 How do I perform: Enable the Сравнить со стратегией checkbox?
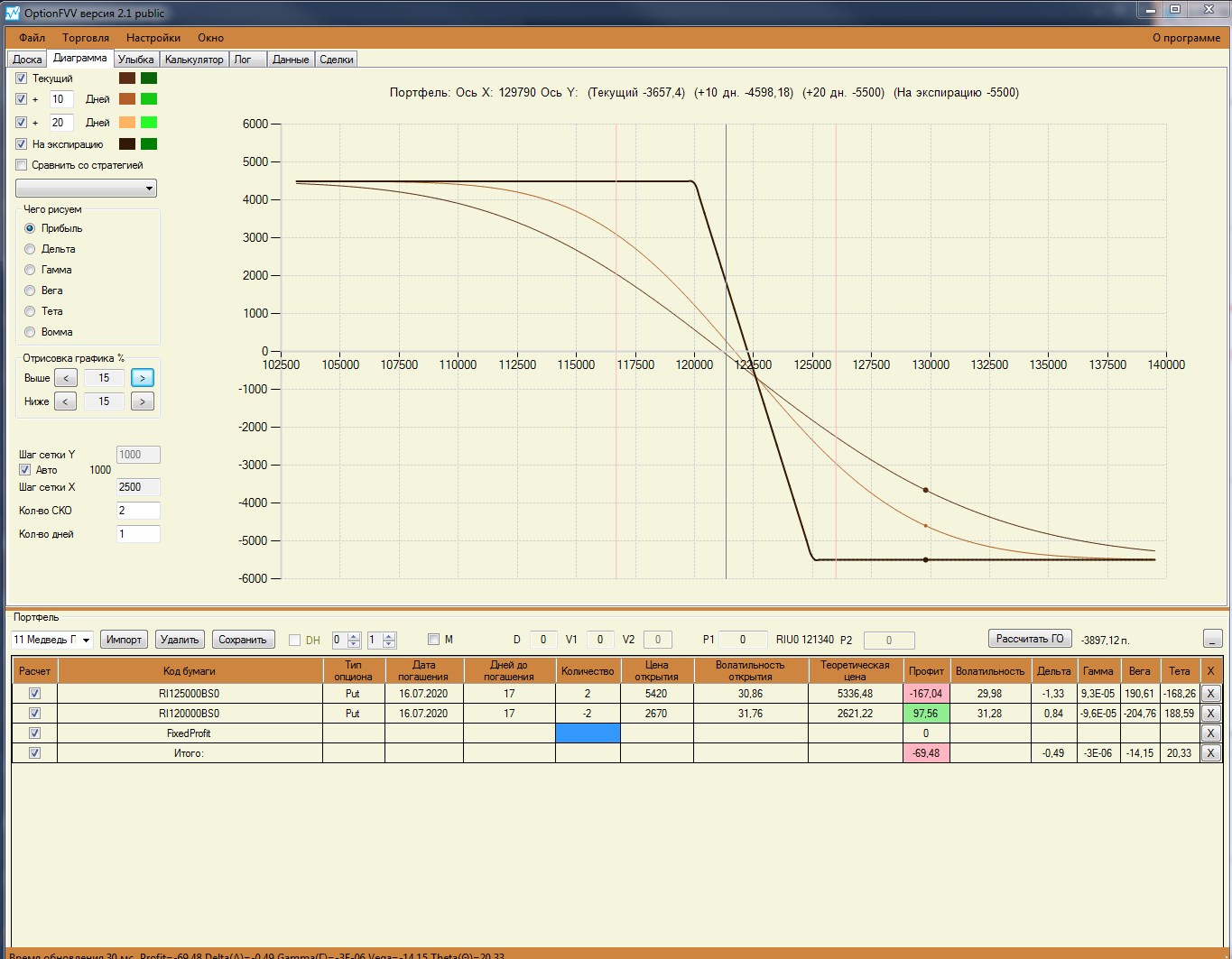click(22, 165)
